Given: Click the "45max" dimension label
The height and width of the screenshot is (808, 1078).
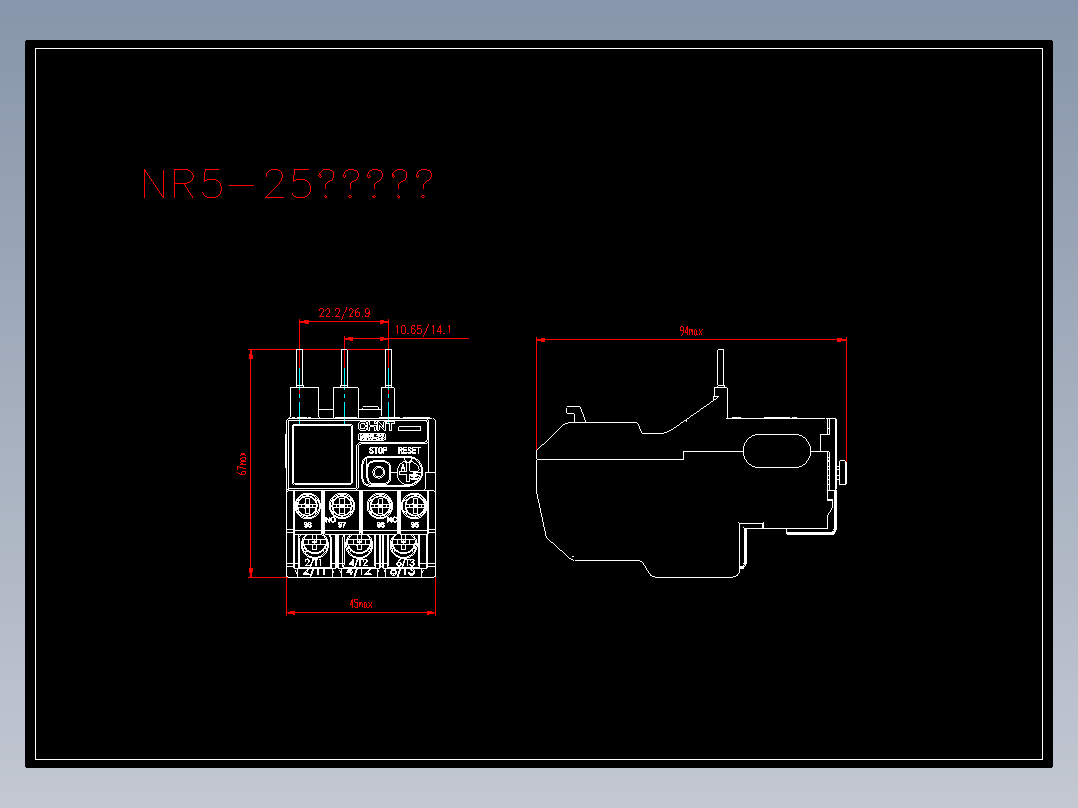Looking at the screenshot, I should click(361, 604).
